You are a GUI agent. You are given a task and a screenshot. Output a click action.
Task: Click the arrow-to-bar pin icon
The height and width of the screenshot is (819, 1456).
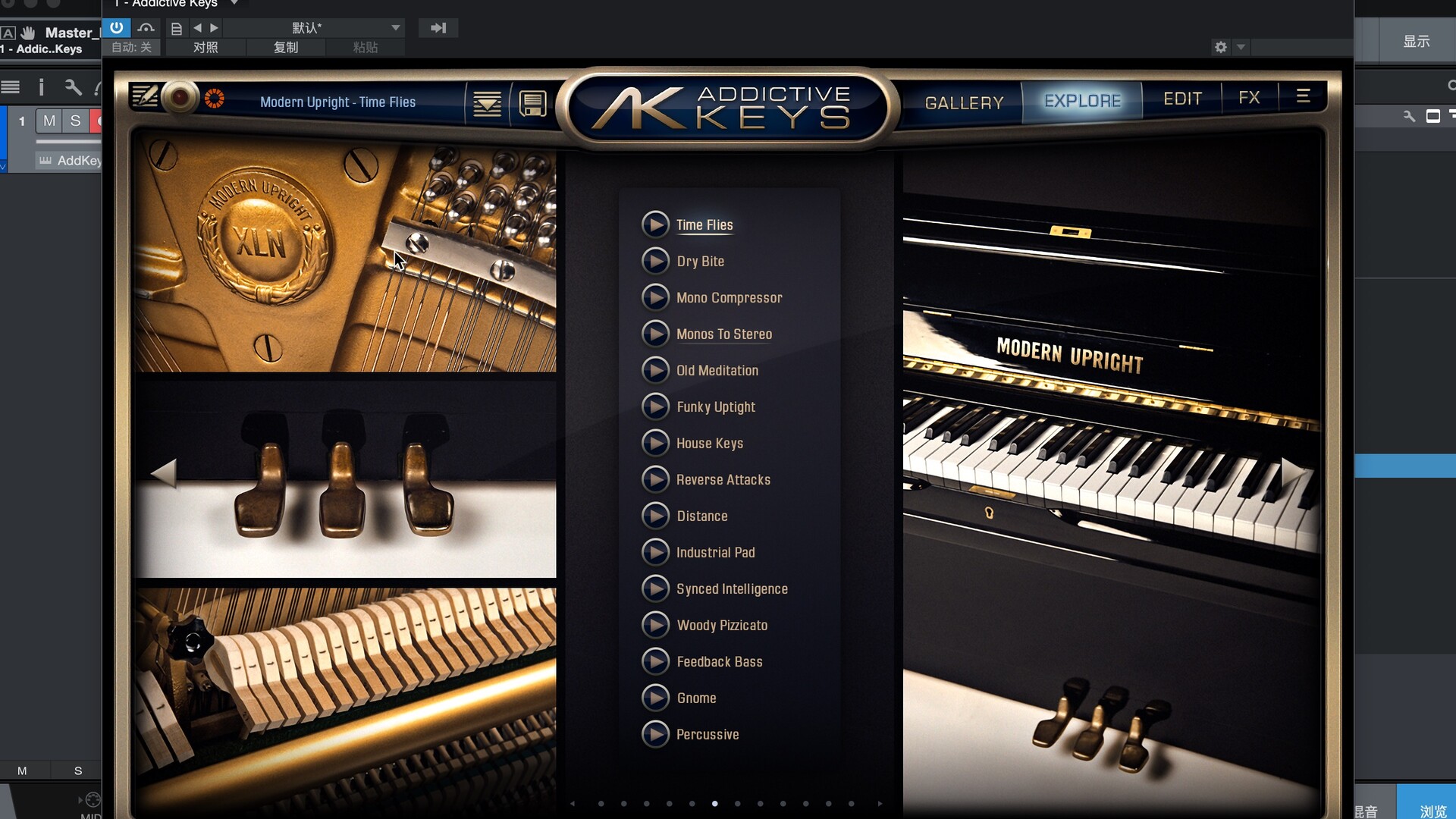tap(438, 28)
